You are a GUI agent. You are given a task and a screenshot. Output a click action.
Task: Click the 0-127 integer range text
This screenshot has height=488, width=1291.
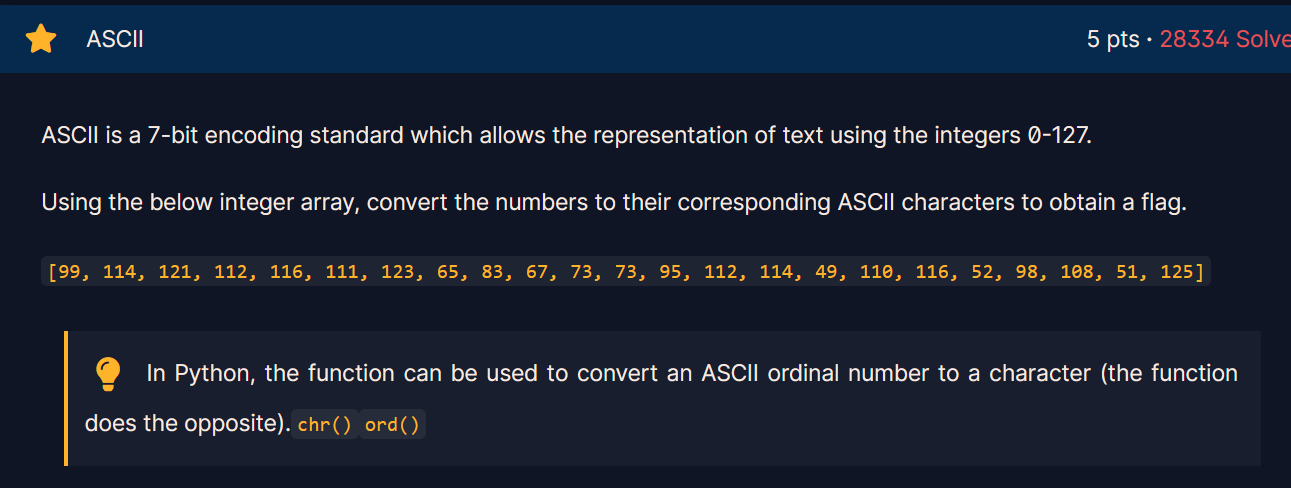(1058, 135)
